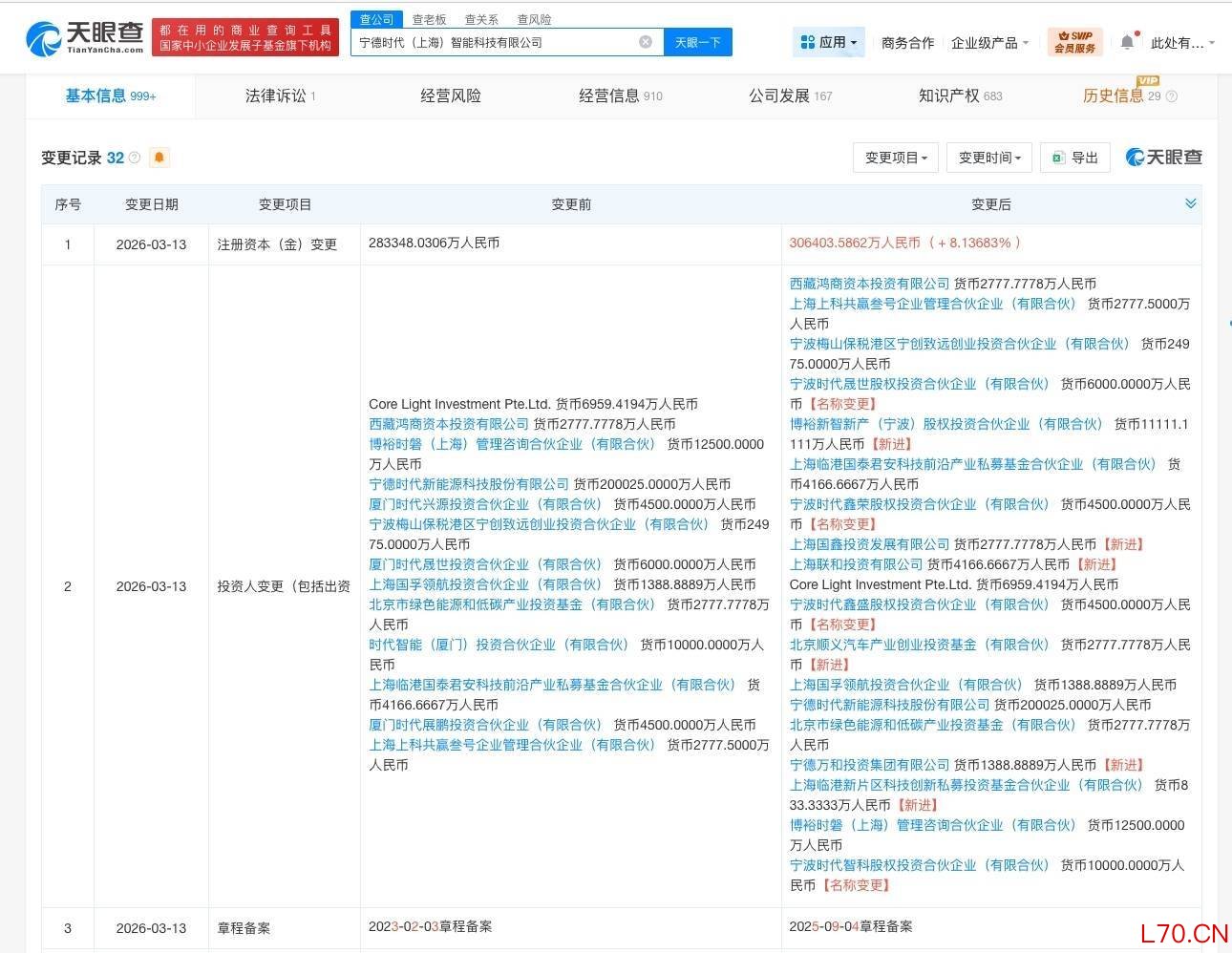Expand the 变更时间 filter dropdown
Viewport: 1232px width, 953px height.
(x=989, y=158)
